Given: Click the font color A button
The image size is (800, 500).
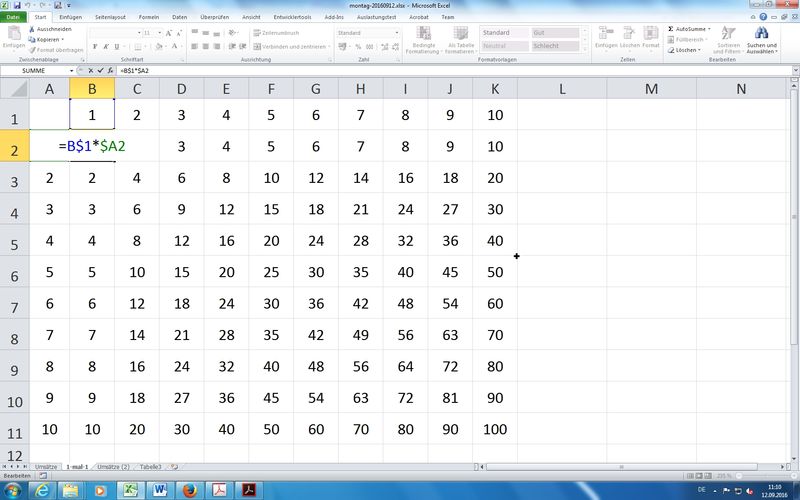Looking at the screenshot, I should 174,46.
